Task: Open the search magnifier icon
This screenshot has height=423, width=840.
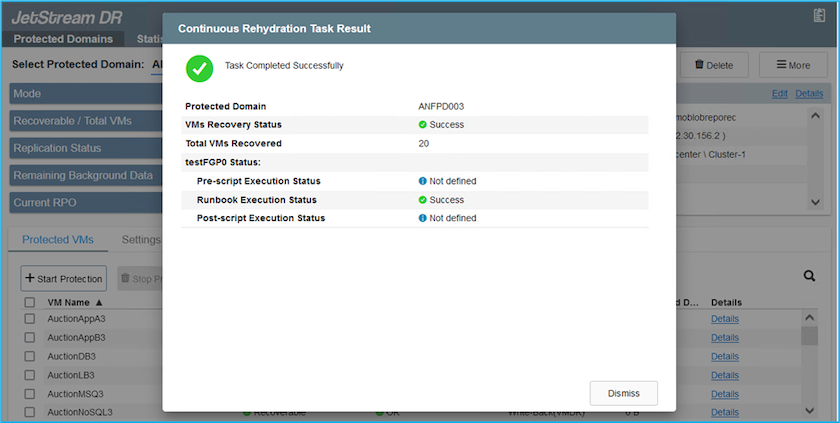Action: (x=810, y=277)
